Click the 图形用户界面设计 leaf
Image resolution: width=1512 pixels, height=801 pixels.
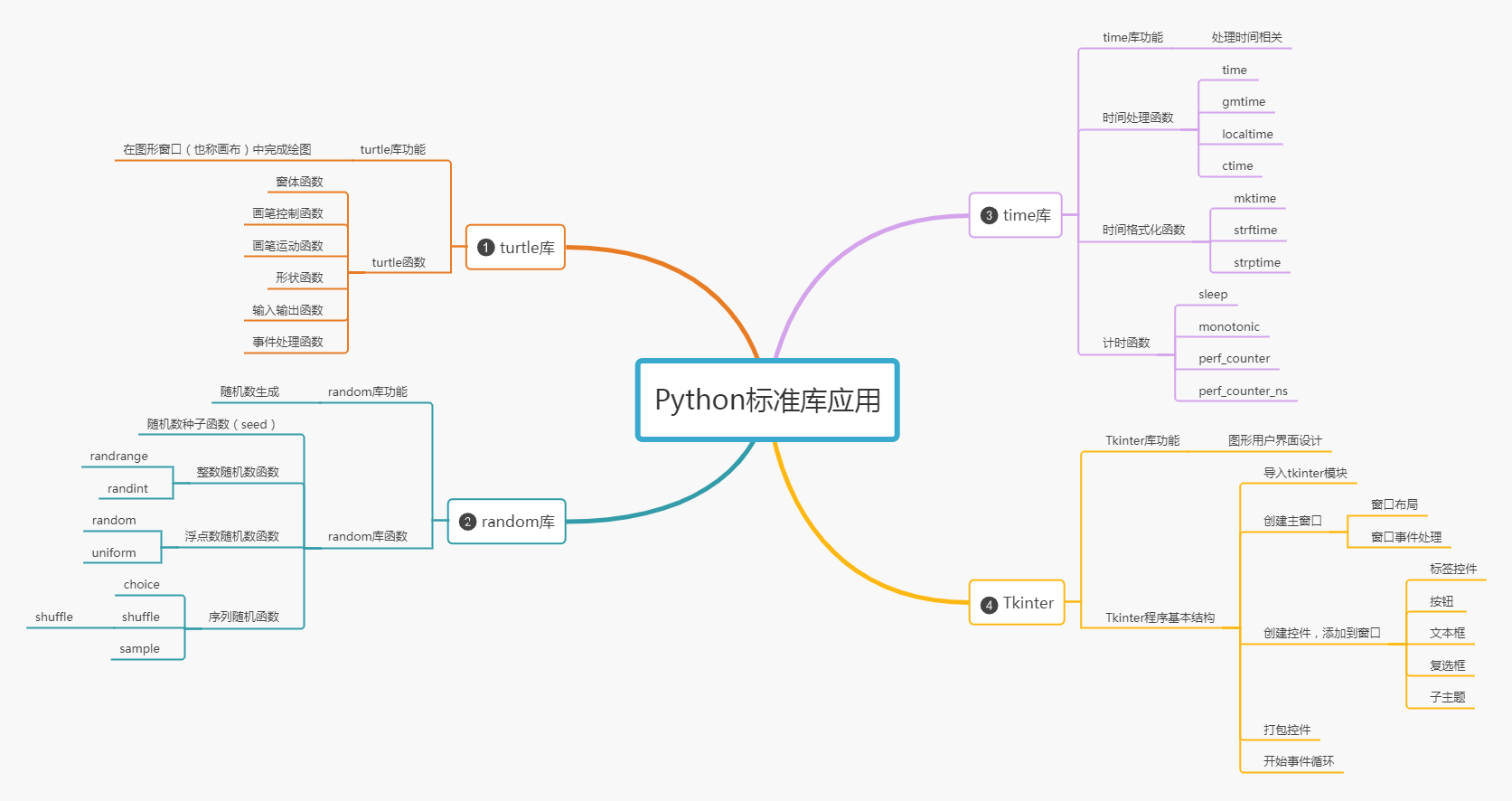point(1274,440)
